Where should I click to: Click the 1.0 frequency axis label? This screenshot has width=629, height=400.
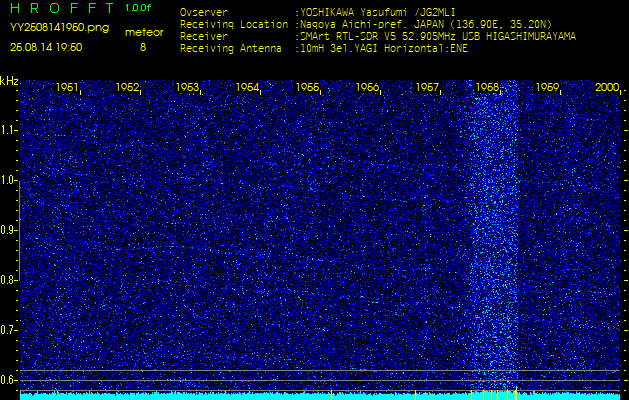[x=9, y=180]
